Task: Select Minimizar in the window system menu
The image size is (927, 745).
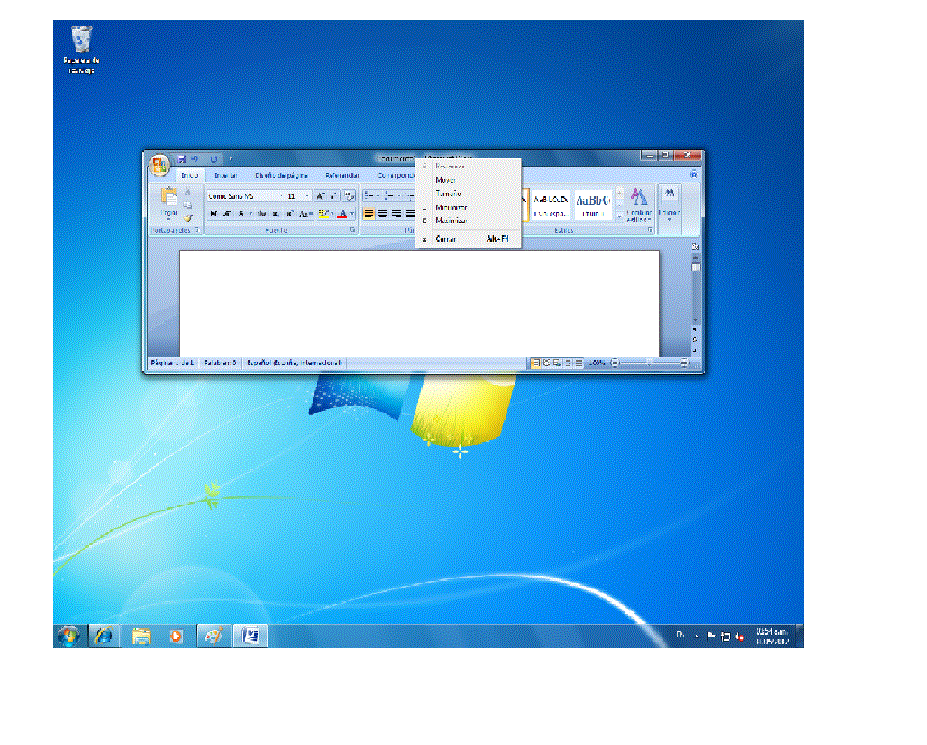Action: tap(450, 207)
